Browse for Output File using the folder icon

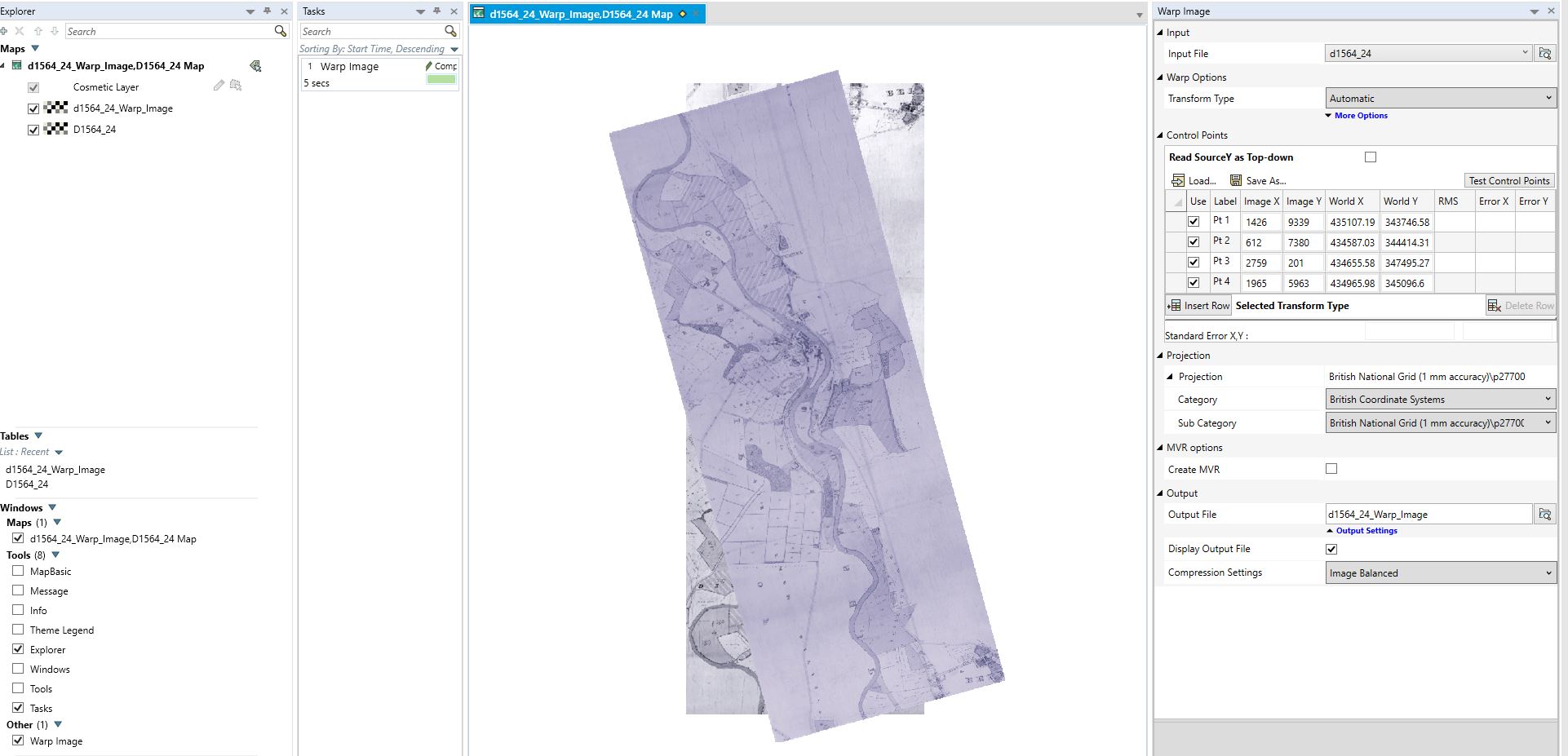(x=1546, y=514)
